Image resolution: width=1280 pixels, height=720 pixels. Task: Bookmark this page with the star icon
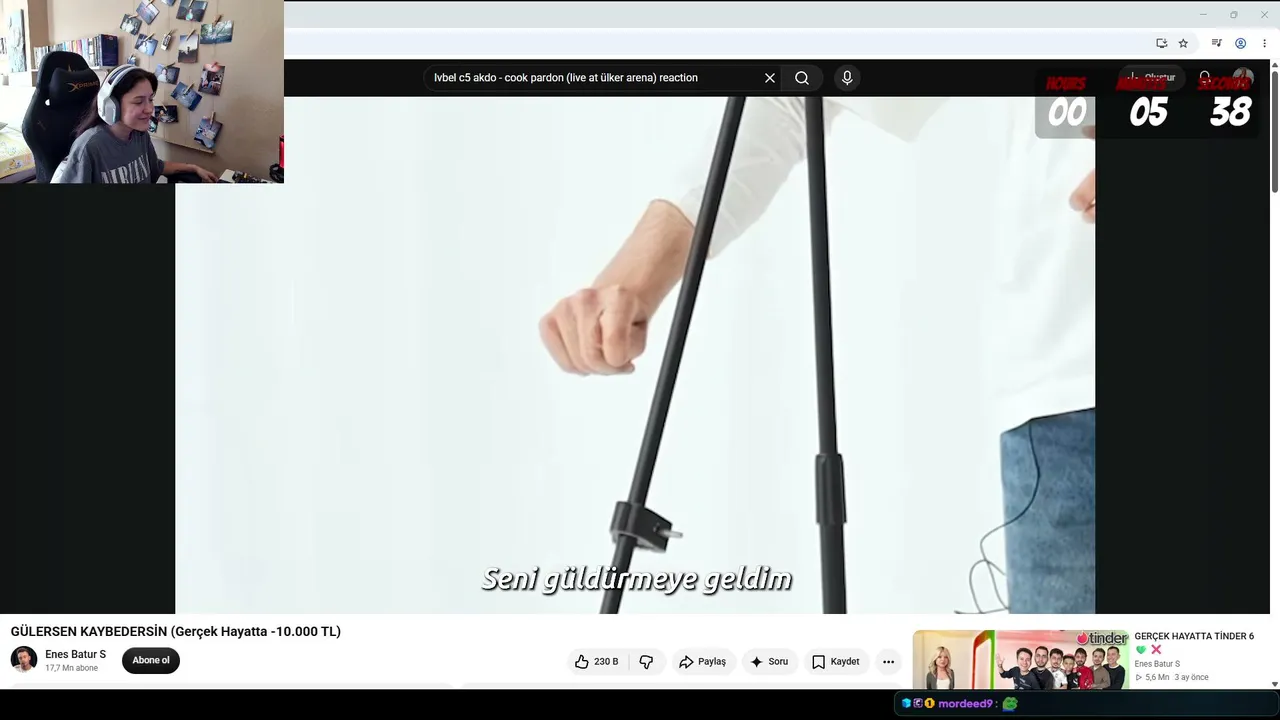(1183, 43)
